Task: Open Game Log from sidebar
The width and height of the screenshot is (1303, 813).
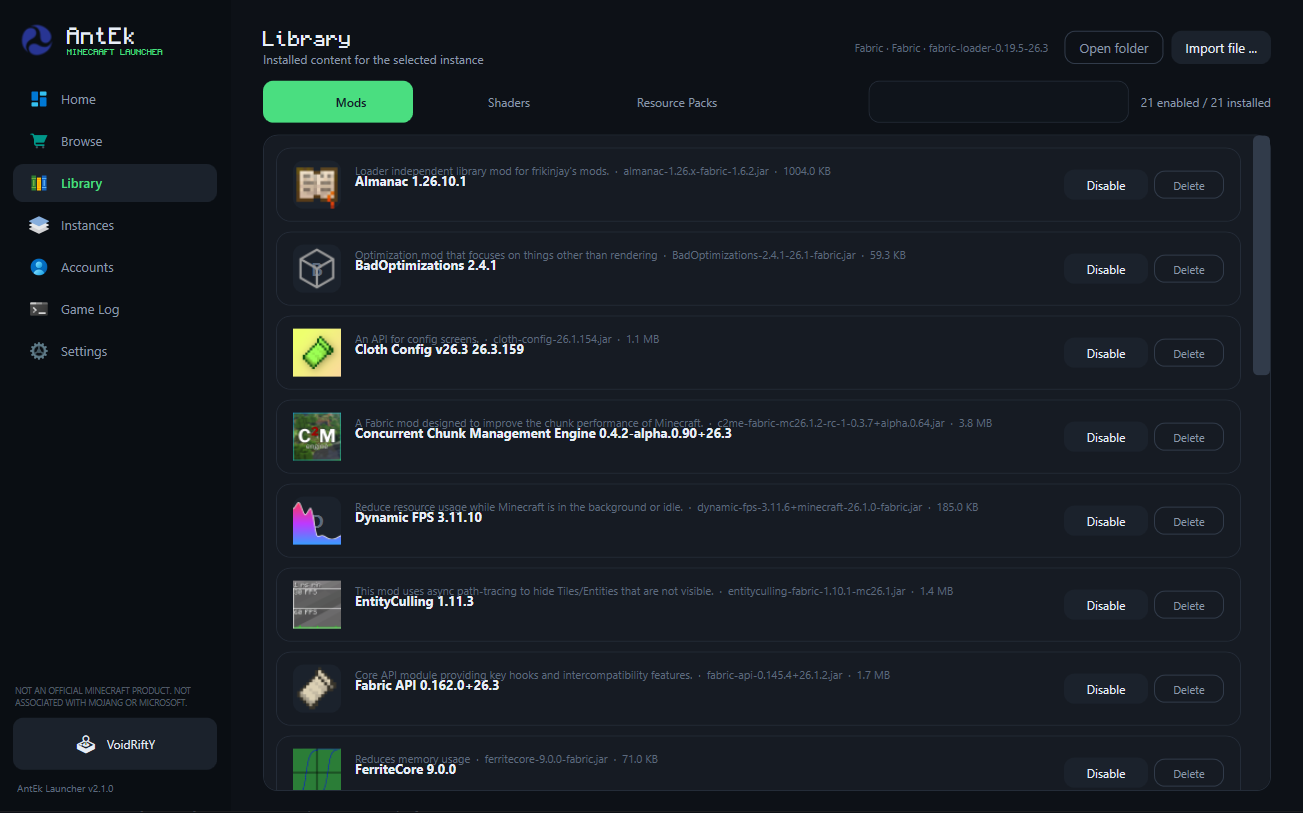Action: click(115, 309)
